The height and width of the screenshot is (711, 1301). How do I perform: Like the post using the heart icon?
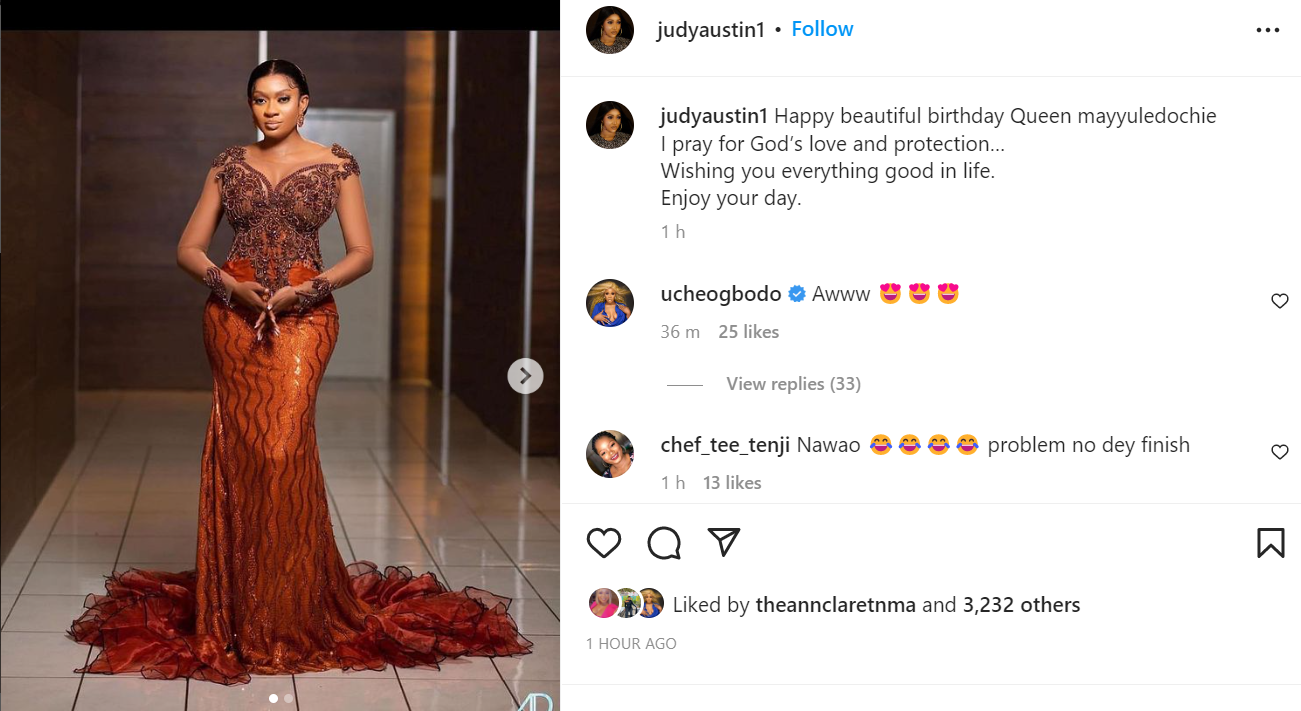[x=603, y=542]
